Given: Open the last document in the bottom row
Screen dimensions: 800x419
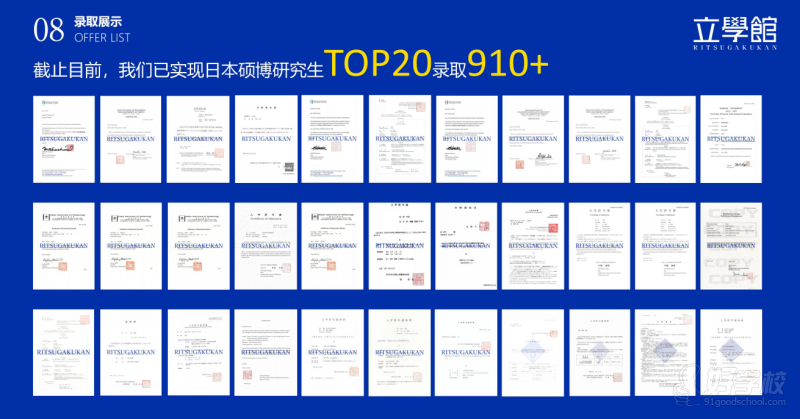Looking at the screenshot, I should [x=735, y=351].
